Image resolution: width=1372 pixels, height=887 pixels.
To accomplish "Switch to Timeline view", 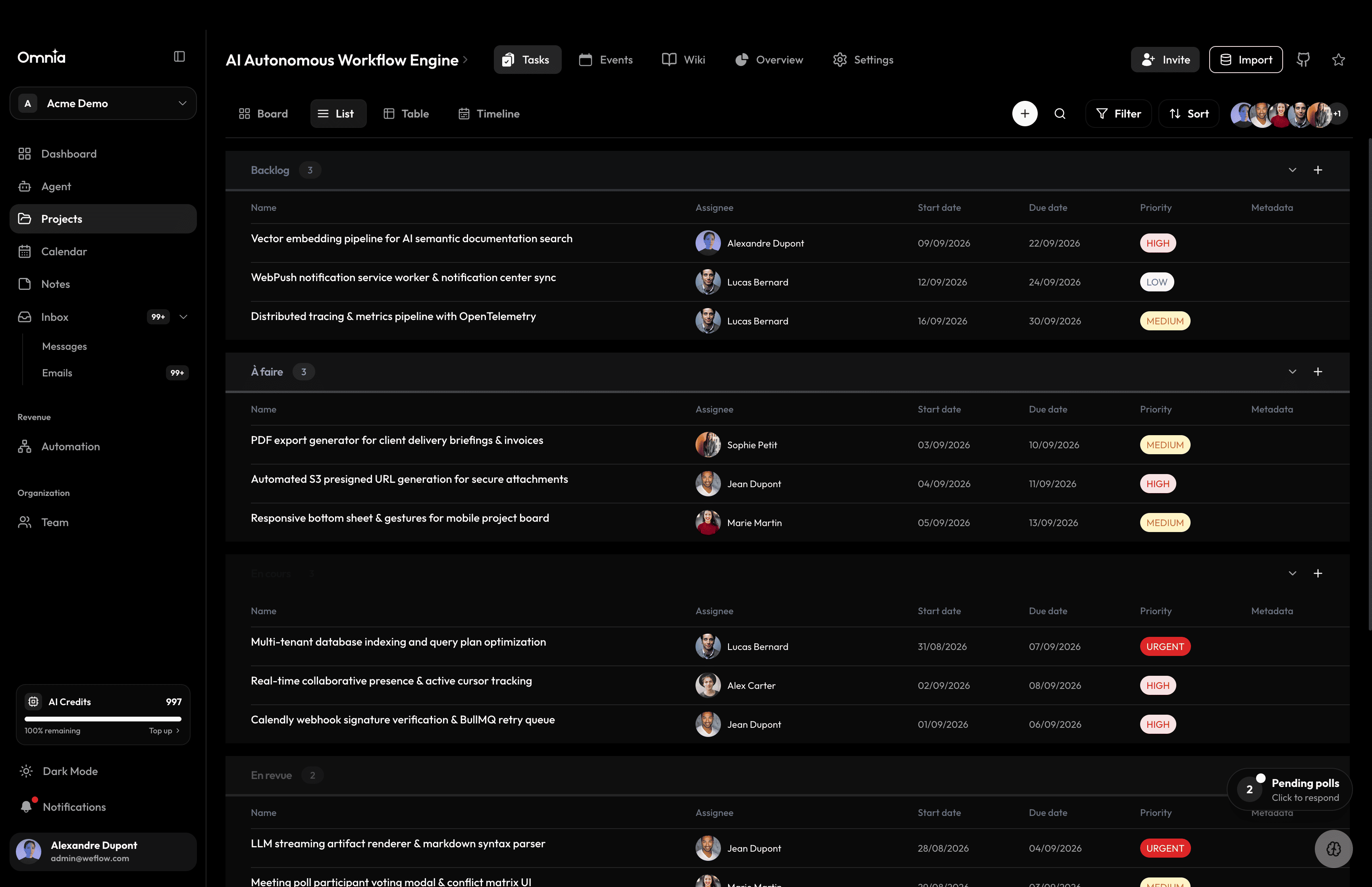I will point(489,114).
